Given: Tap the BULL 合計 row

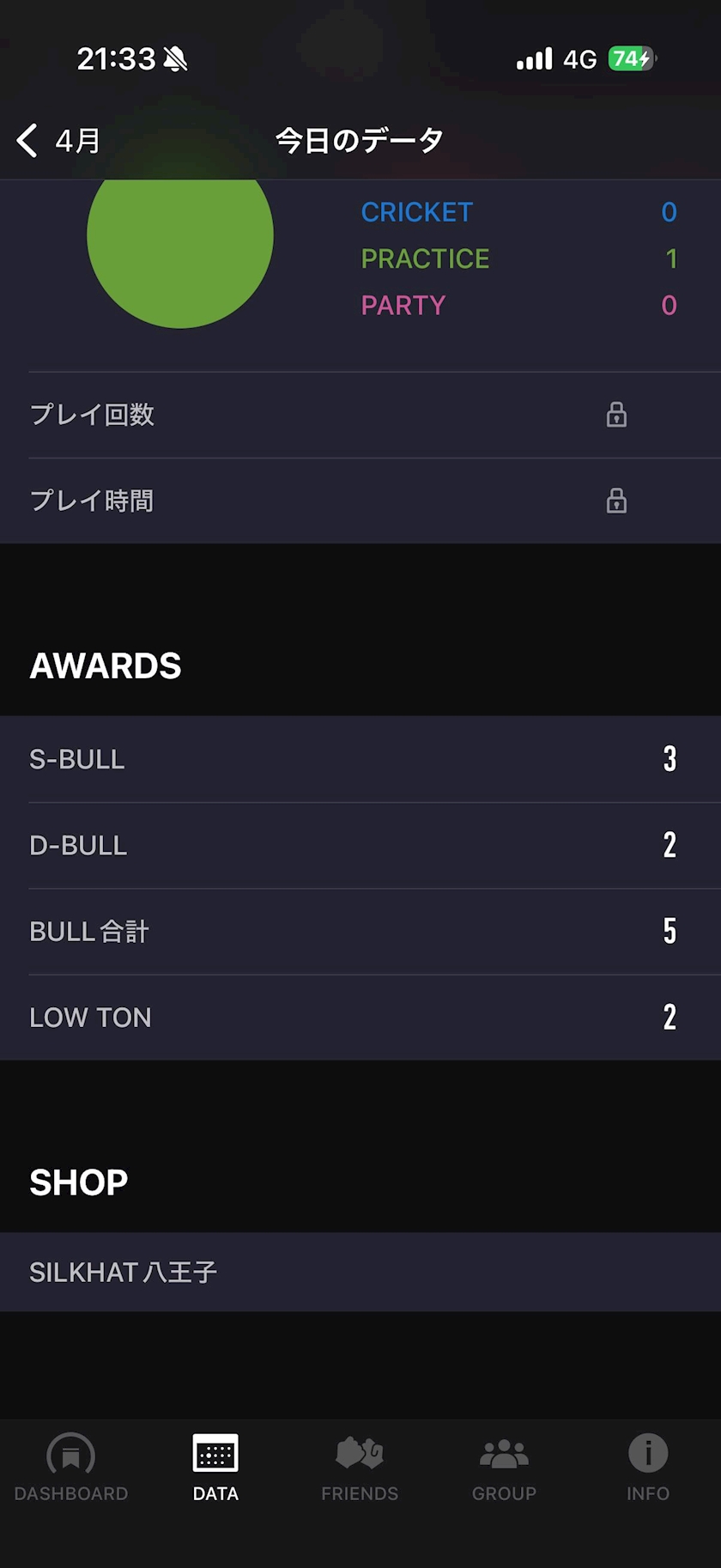Looking at the screenshot, I should pos(360,931).
